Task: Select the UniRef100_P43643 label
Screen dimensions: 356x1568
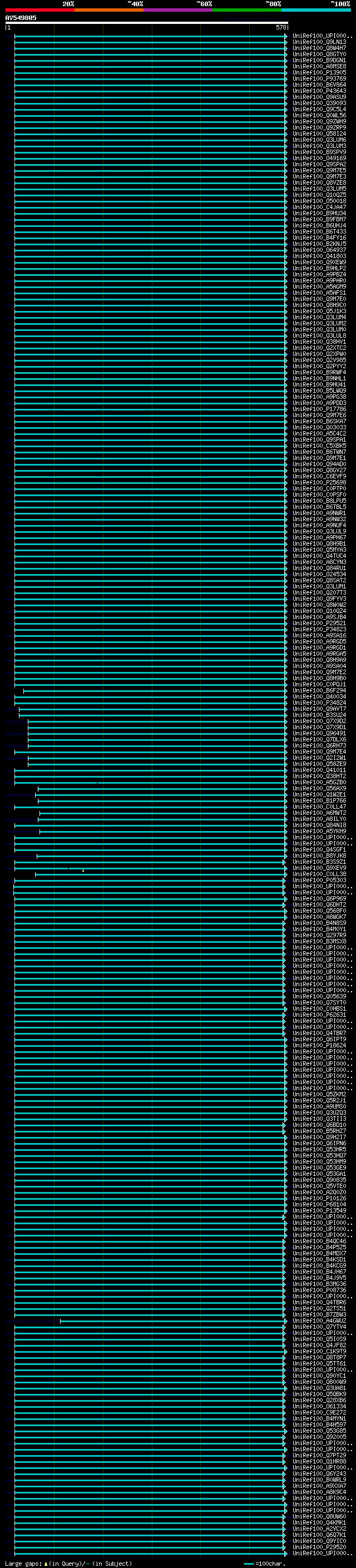Action: click(319, 91)
